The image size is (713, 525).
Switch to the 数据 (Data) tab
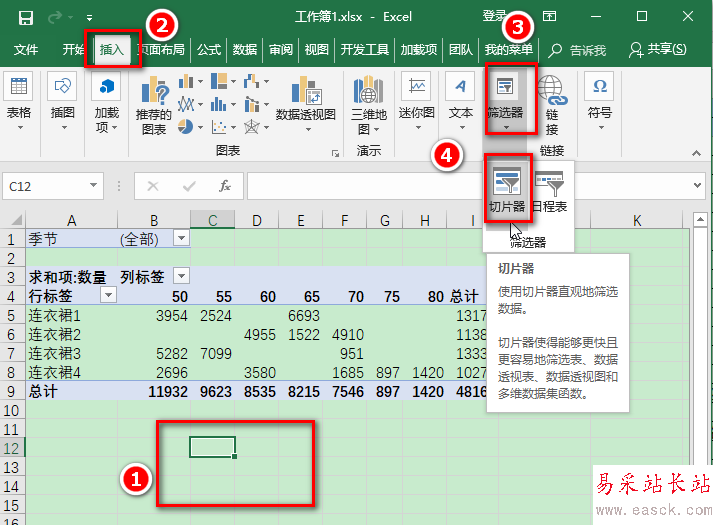coord(245,50)
